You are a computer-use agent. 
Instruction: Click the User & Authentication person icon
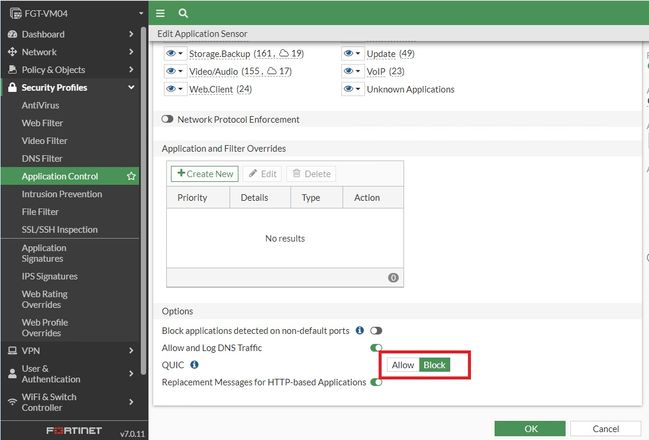pos(12,374)
